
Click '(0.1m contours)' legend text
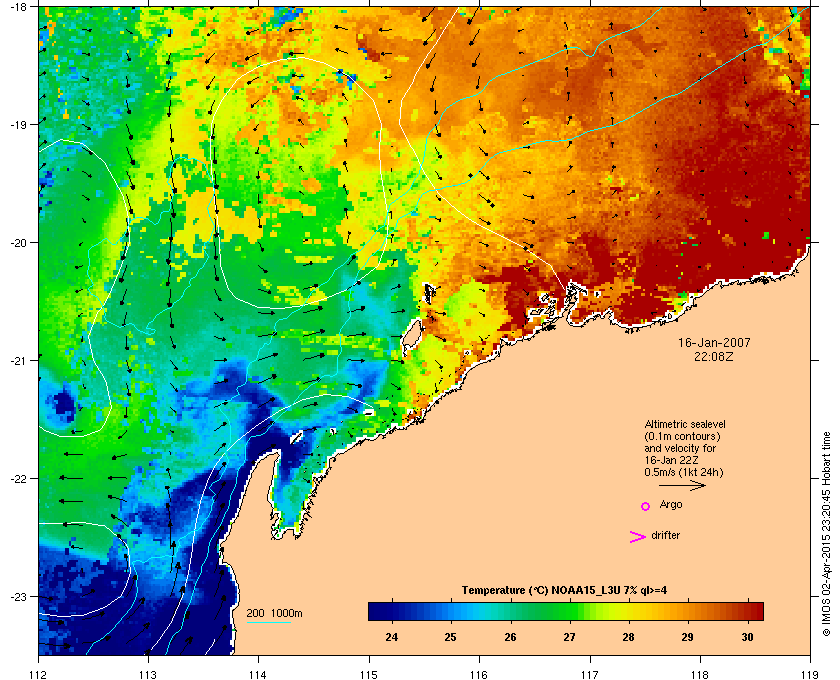coord(682,436)
